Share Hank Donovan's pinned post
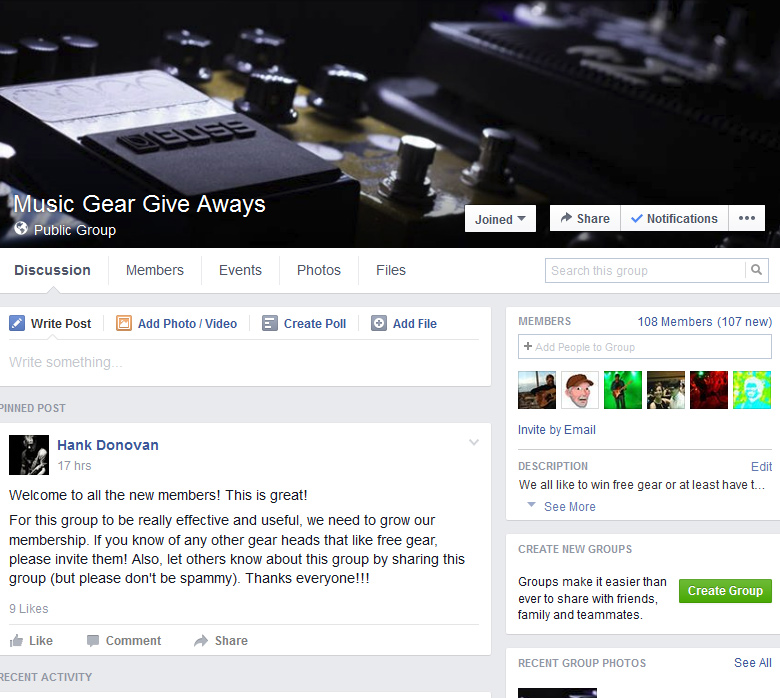This screenshot has width=780, height=698. [221, 640]
